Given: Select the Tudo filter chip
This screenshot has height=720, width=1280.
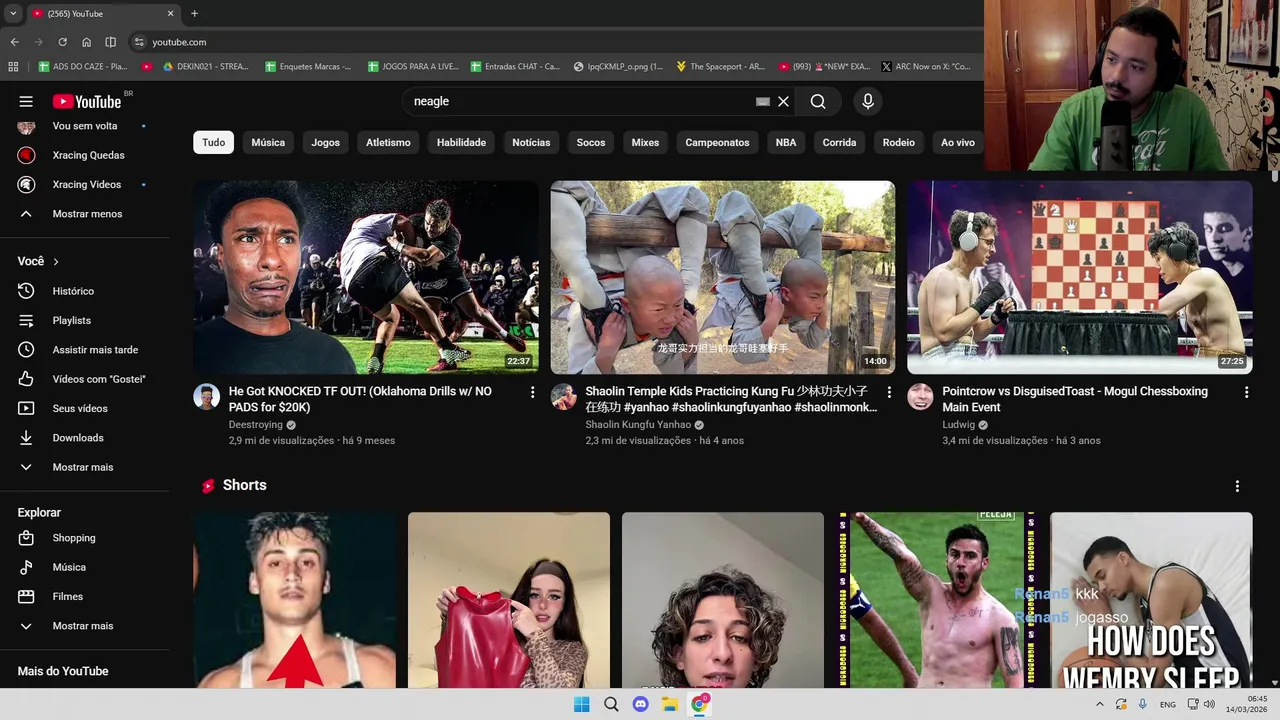Looking at the screenshot, I should click(214, 142).
